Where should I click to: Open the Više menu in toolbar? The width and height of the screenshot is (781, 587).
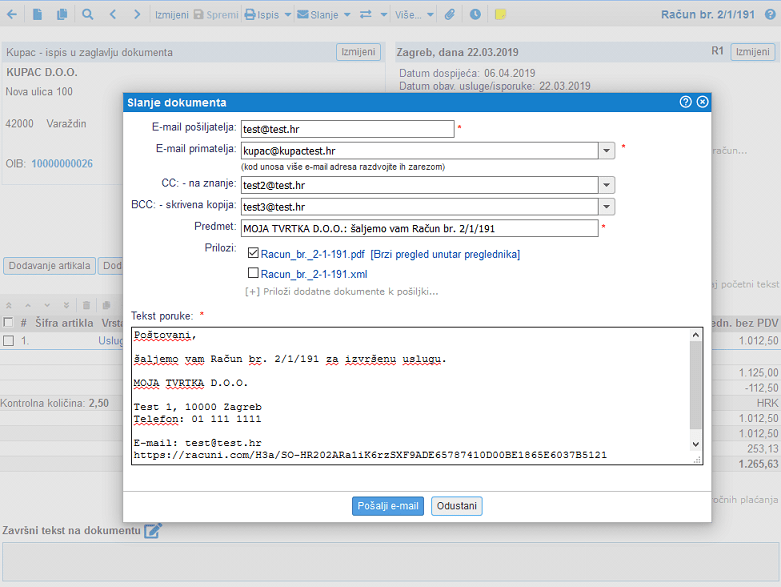click(x=414, y=15)
